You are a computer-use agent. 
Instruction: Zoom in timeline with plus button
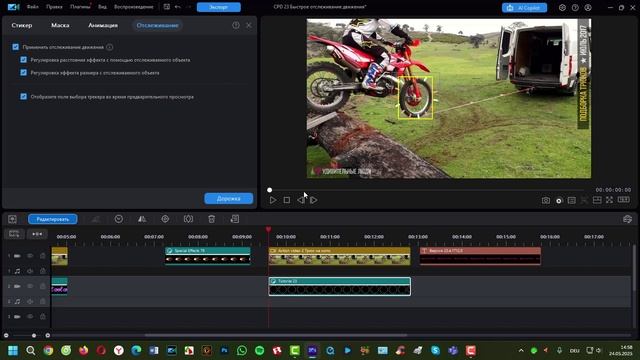pyautogui.click(x=48, y=336)
